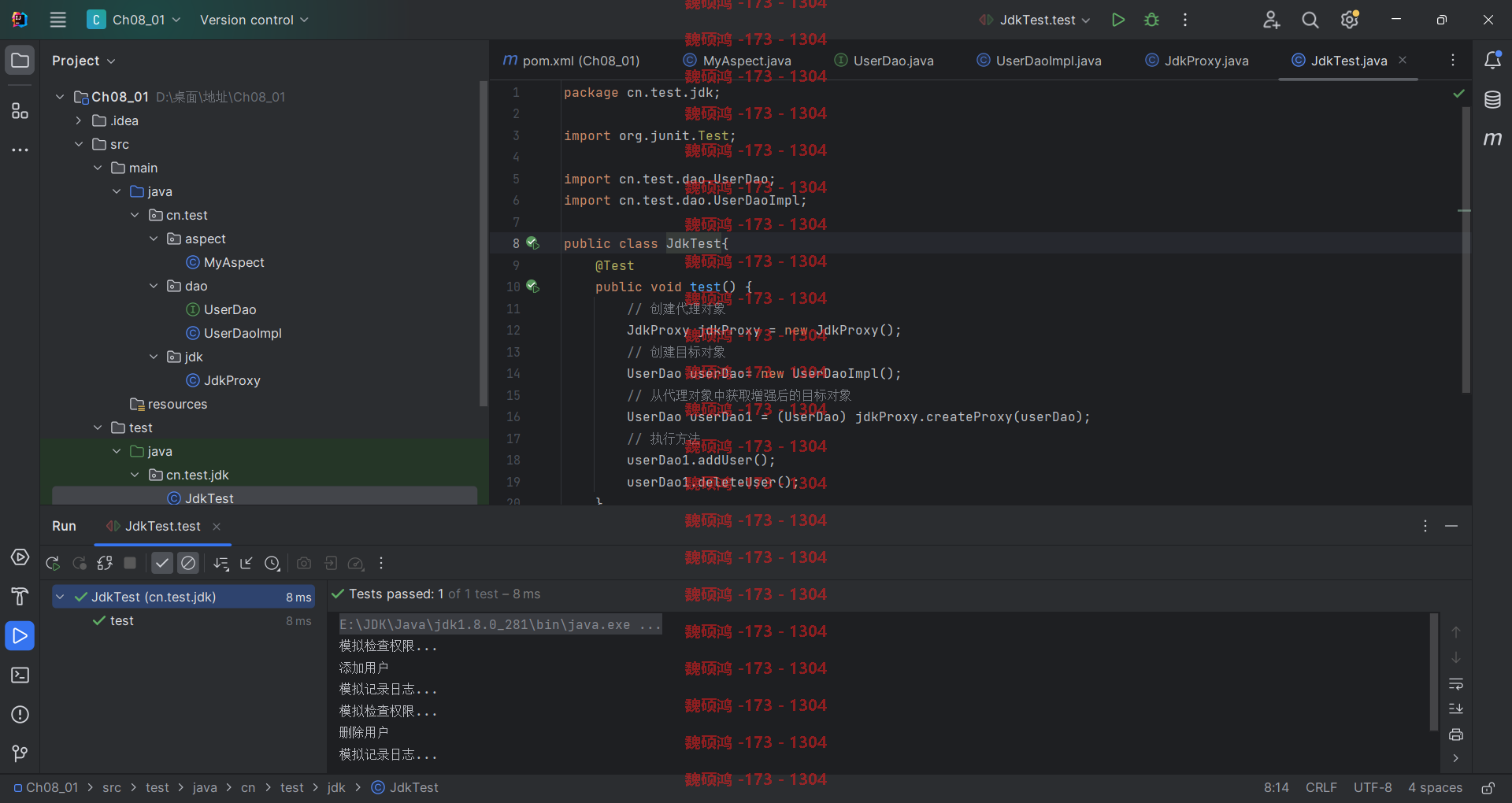Collapse JdkTest node in test results
1512x803 pixels.
tap(60, 597)
